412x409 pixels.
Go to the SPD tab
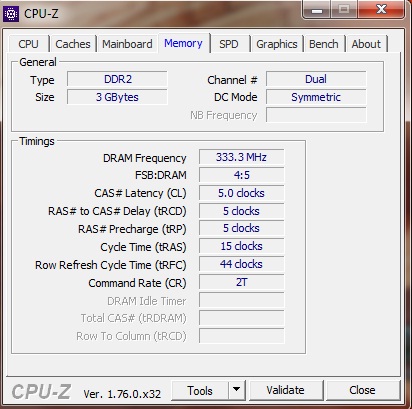[x=229, y=44]
